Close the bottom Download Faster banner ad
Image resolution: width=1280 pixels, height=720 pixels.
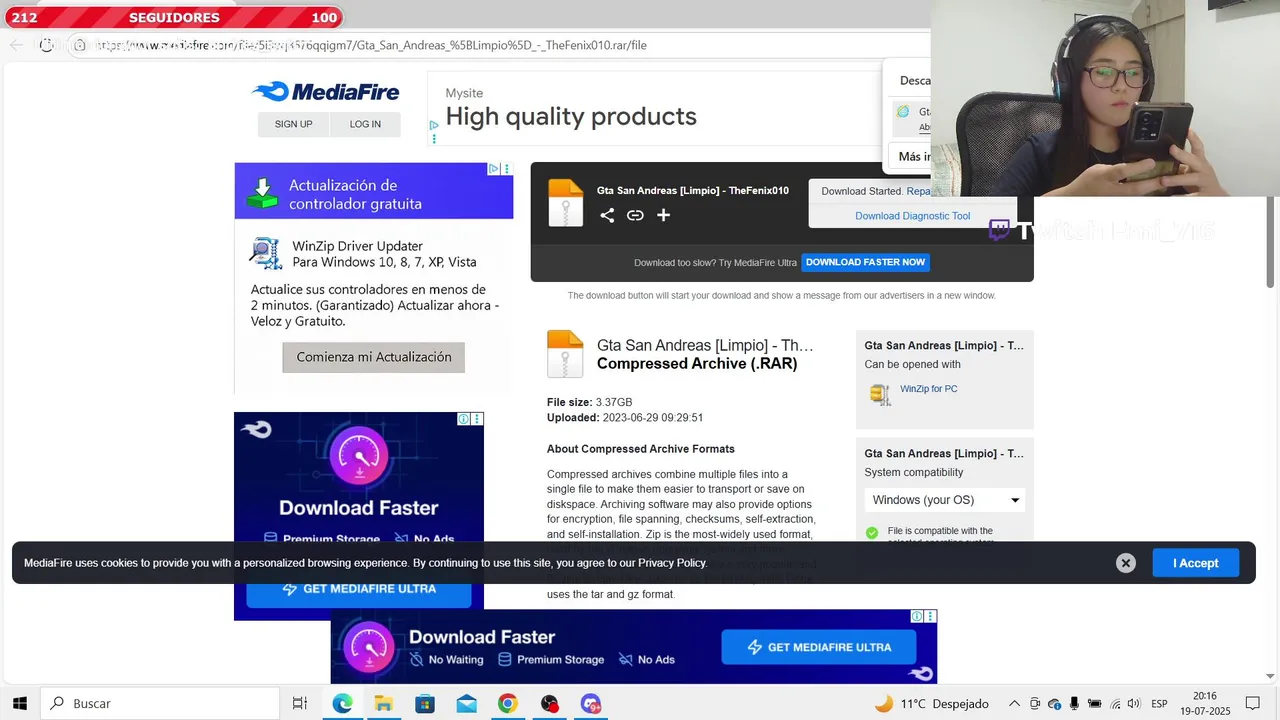coord(931,616)
